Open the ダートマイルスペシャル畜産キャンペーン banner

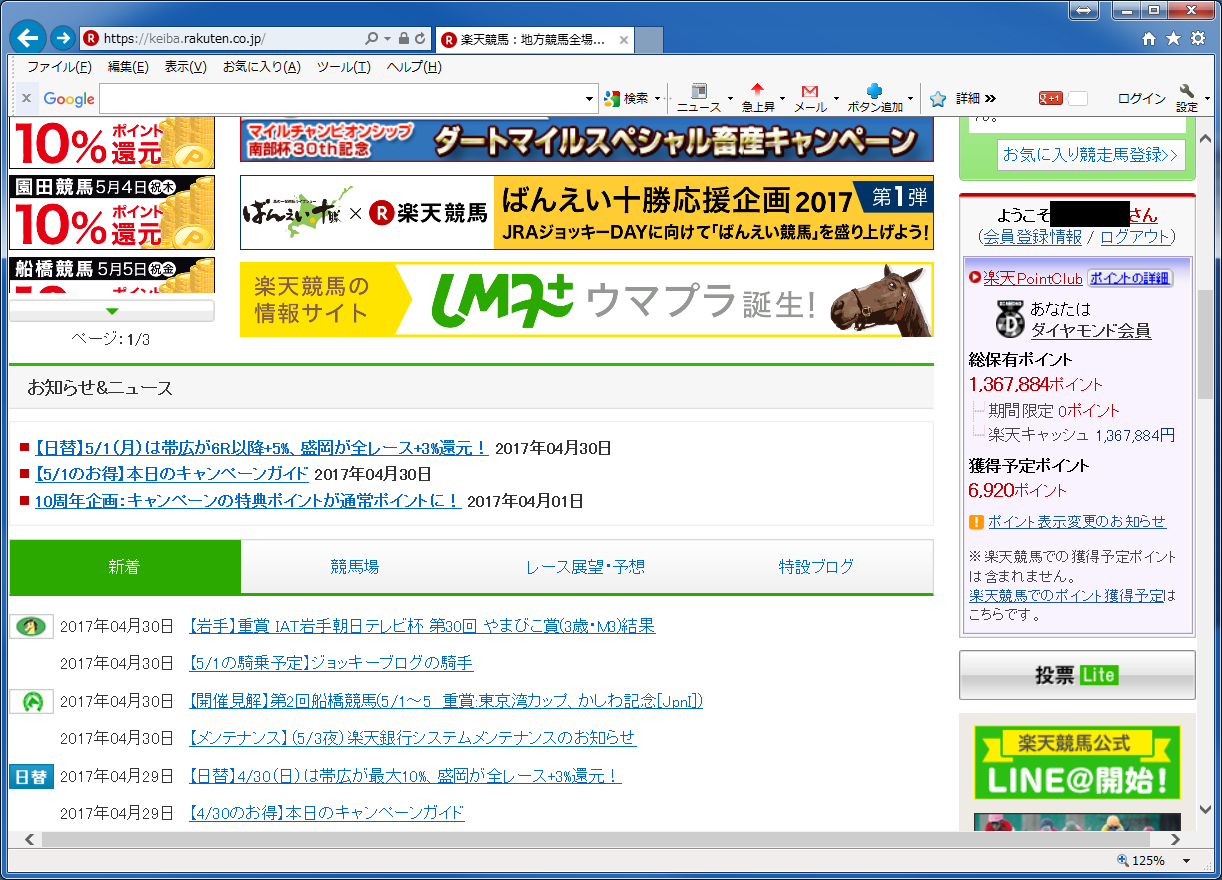(587, 140)
